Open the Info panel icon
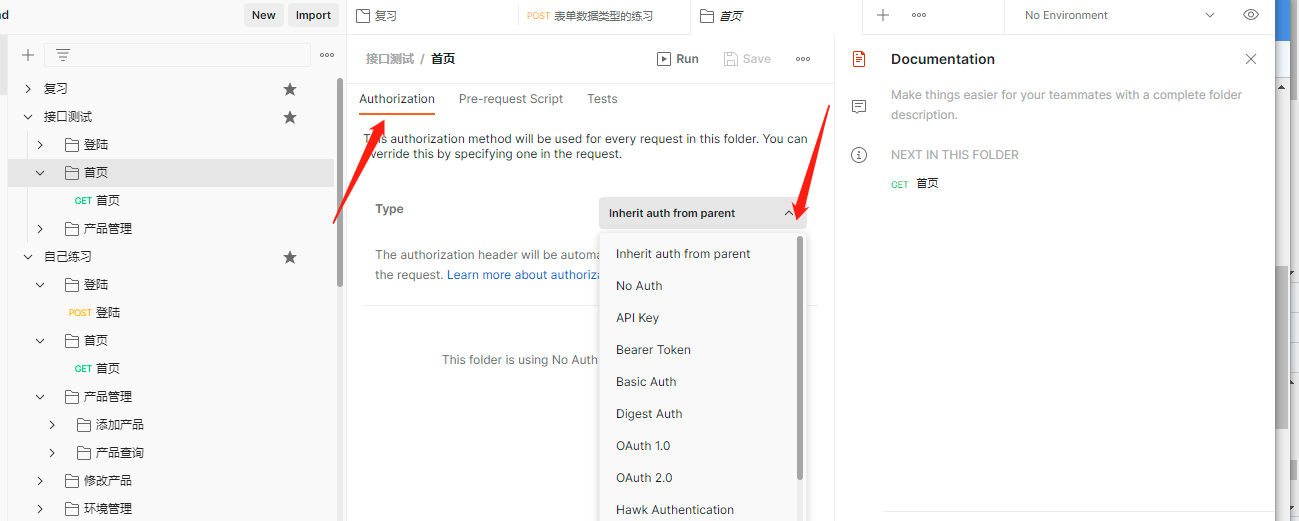 [x=858, y=155]
